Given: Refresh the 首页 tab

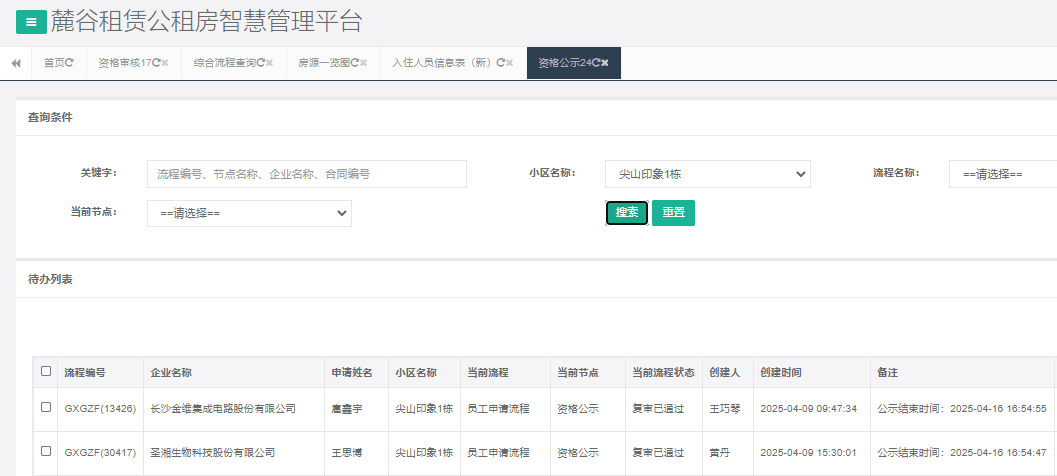Looking at the screenshot, I should pos(69,63).
